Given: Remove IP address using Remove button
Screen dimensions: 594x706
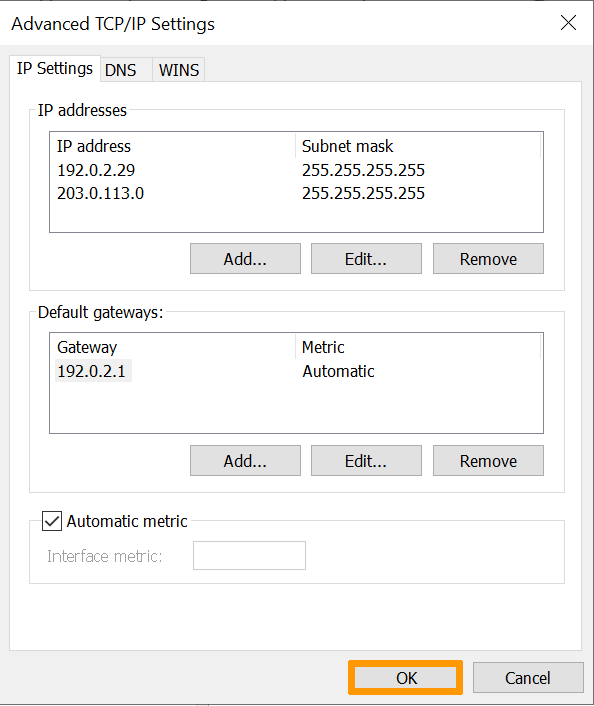Looking at the screenshot, I should pyautogui.click(x=488, y=259).
